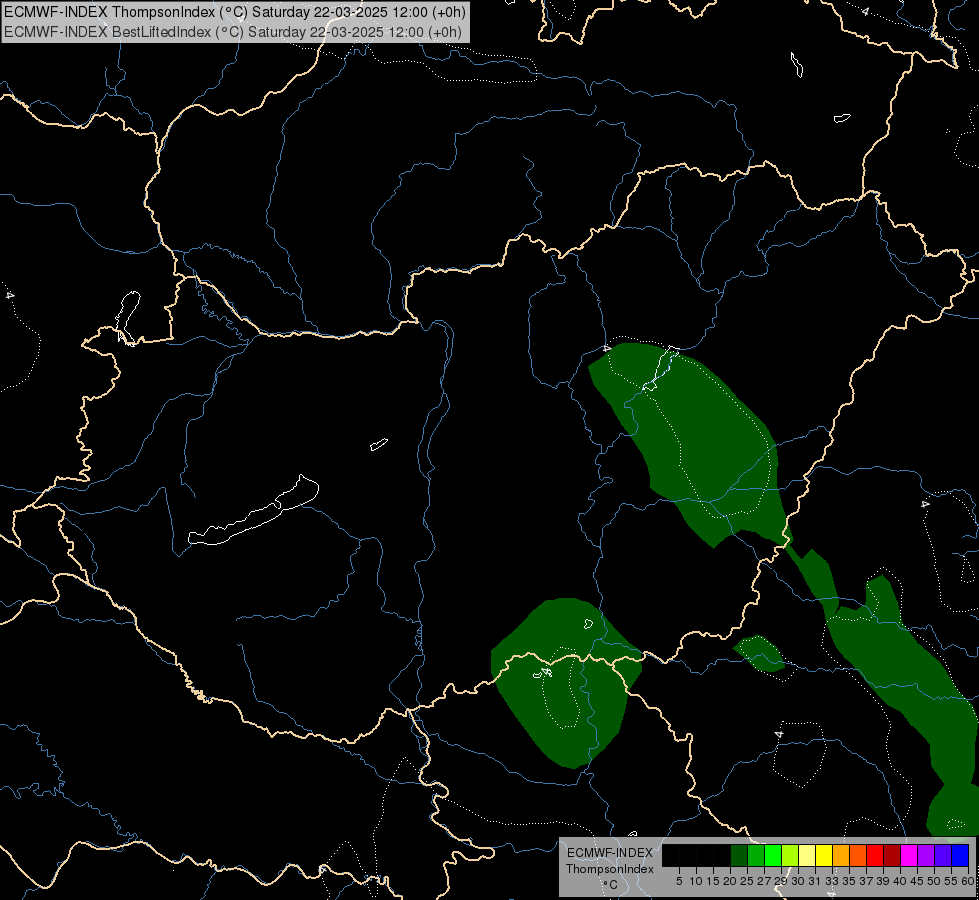Click legend tick value '50'
Viewport: 979px width, 900px height.
934,881
